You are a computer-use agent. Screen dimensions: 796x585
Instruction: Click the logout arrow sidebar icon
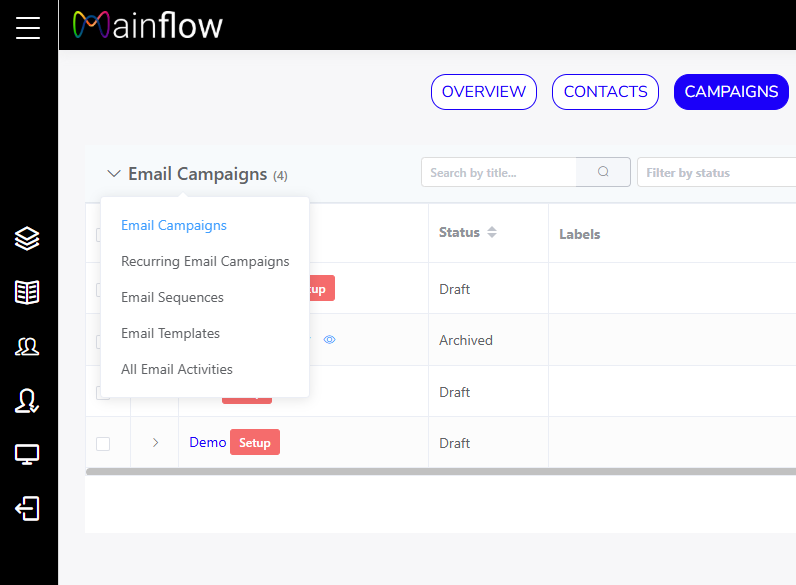[x=27, y=509]
